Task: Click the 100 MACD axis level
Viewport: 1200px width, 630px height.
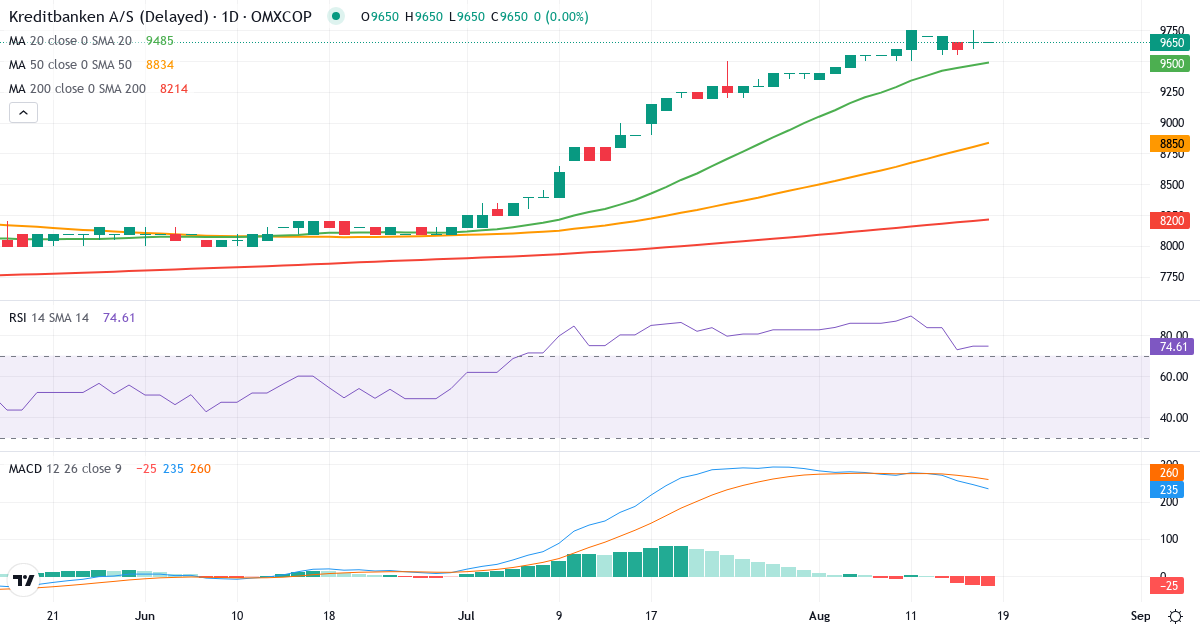Action: (1171, 539)
